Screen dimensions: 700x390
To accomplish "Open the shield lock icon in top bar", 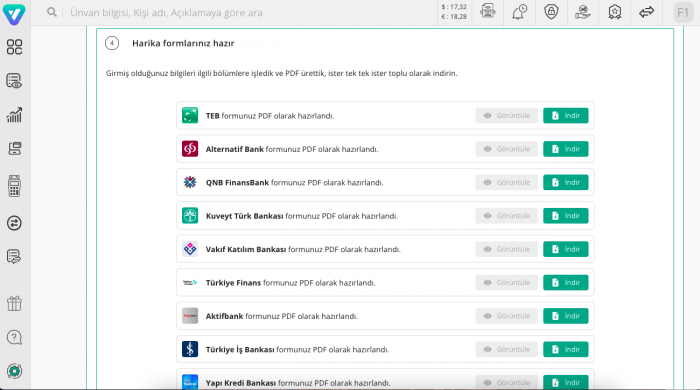I will [x=551, y=12].
